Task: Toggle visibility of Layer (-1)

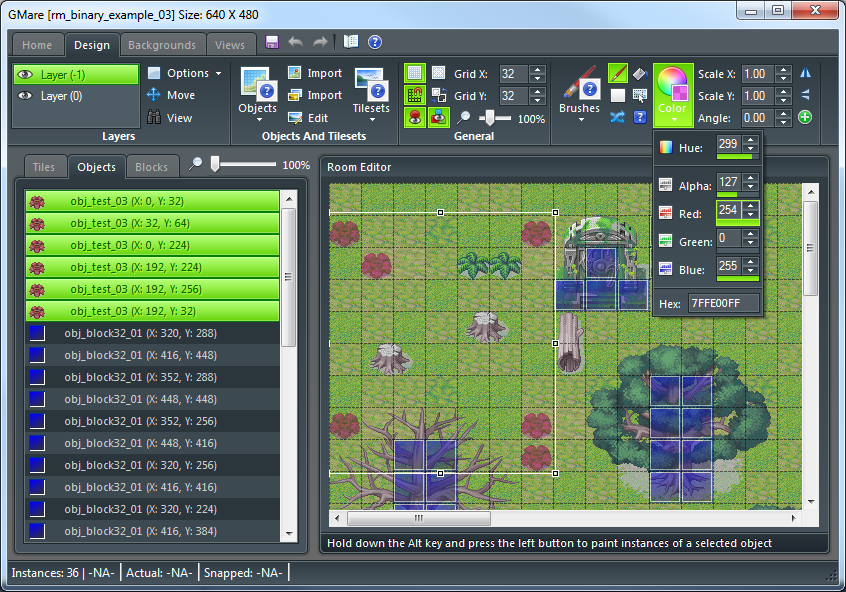Action: pyautogui.click(x=25, y=74)
